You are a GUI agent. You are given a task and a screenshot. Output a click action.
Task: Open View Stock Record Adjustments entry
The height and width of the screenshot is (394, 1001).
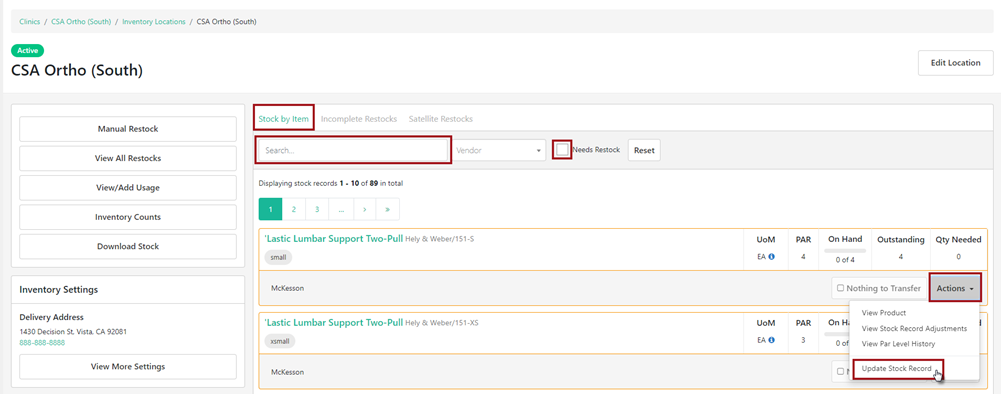tap(914, 328)
